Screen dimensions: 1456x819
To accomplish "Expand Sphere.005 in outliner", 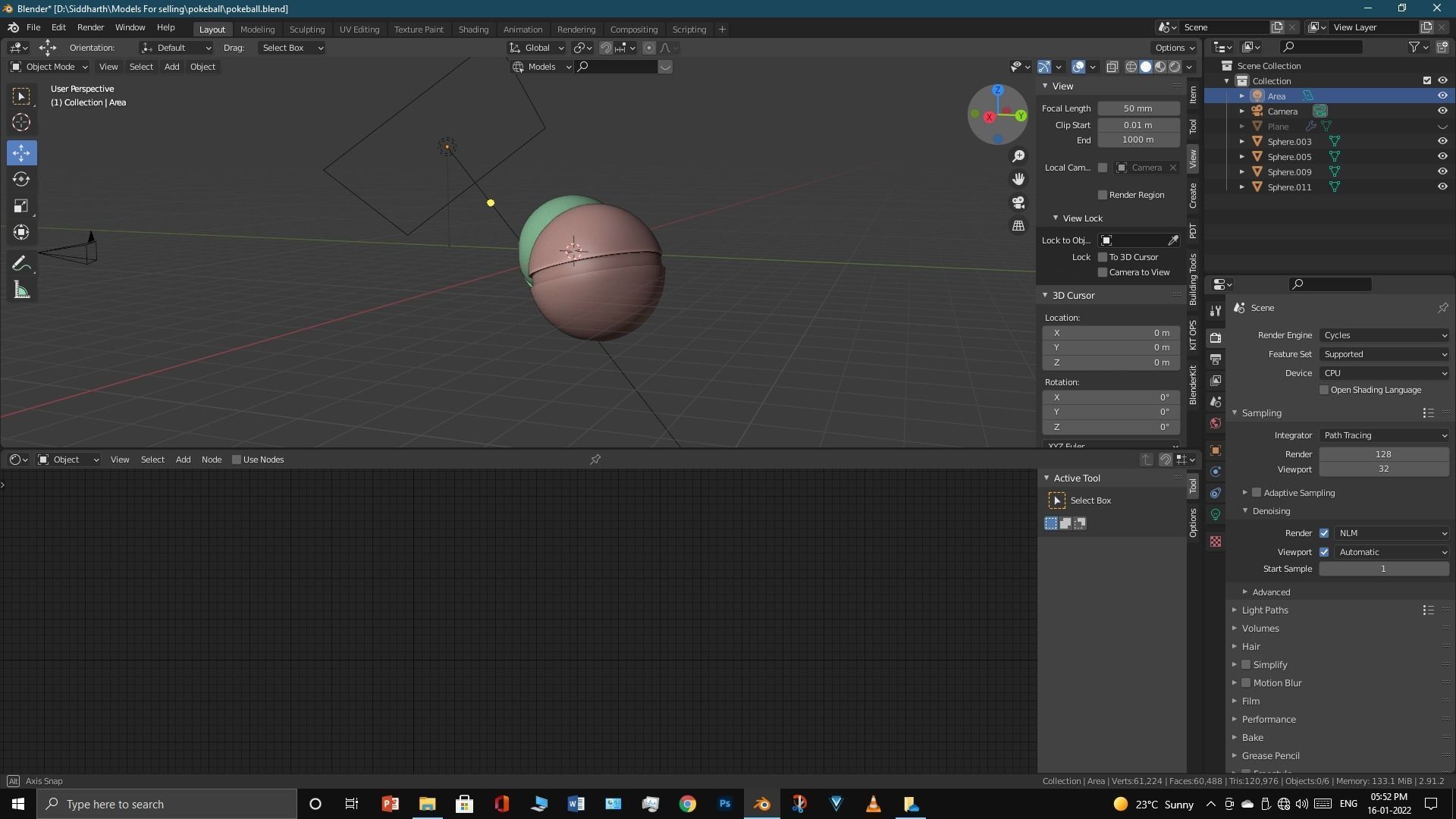I will tap(1242, 157).
